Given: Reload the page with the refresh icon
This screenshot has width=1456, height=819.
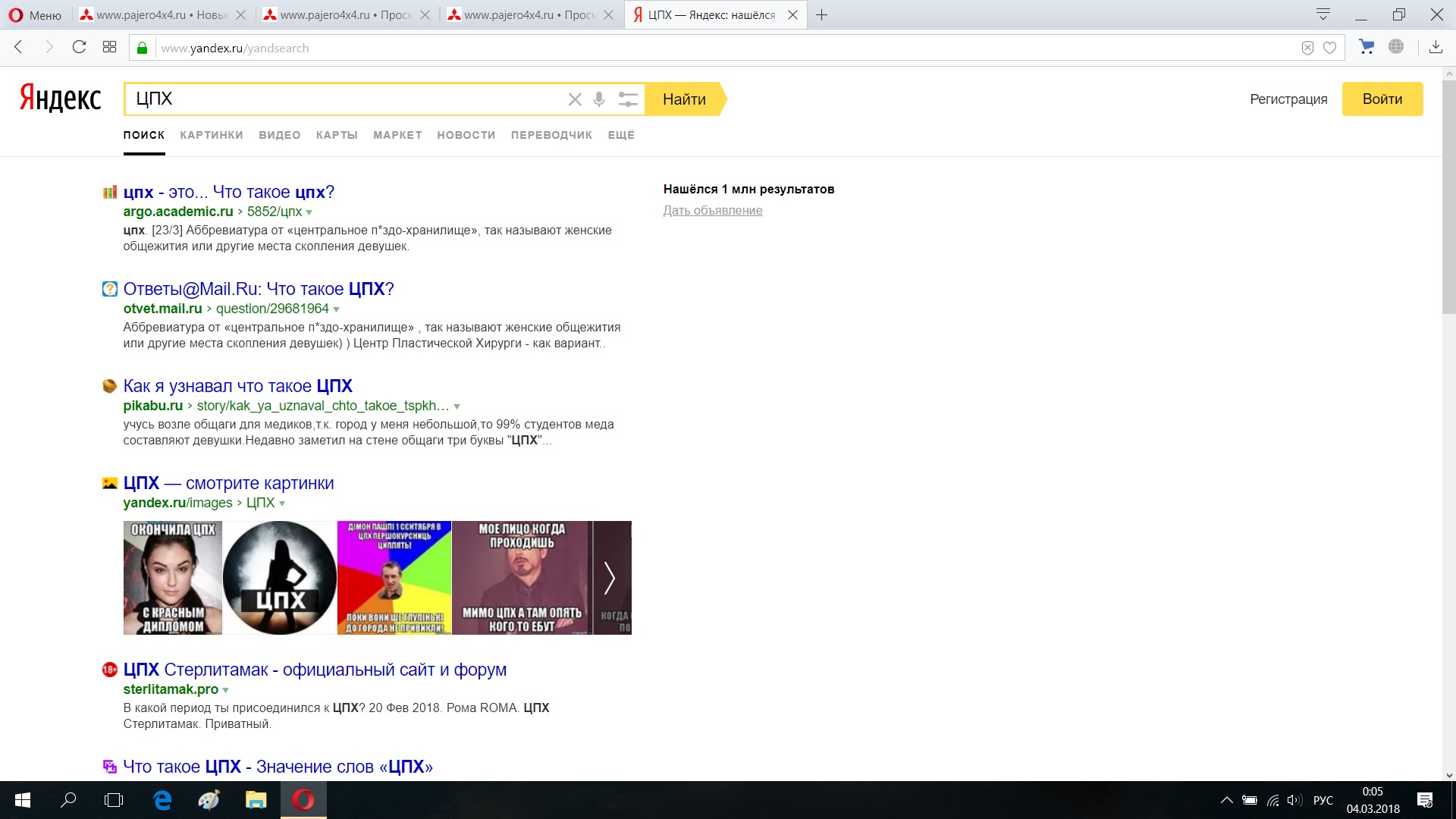Looking at the screenshot, I should pos(79,47).
